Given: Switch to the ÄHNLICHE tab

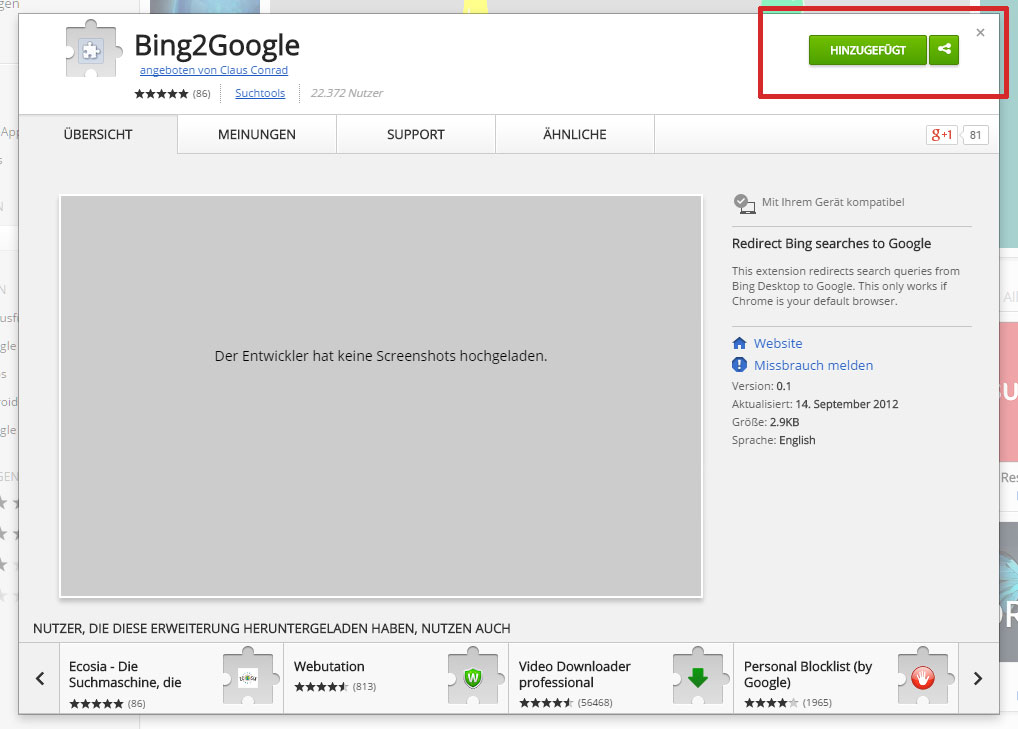Looking at the screenshot, I should (575, 134).
